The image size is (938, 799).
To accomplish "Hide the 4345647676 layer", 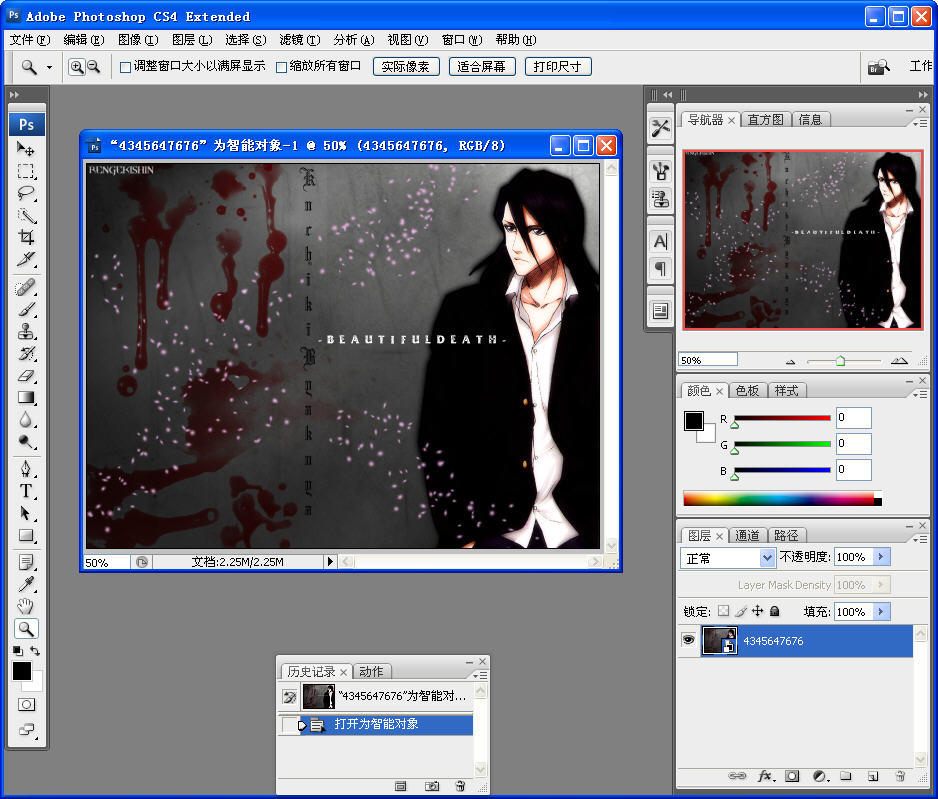I will (x=689, y=640).
